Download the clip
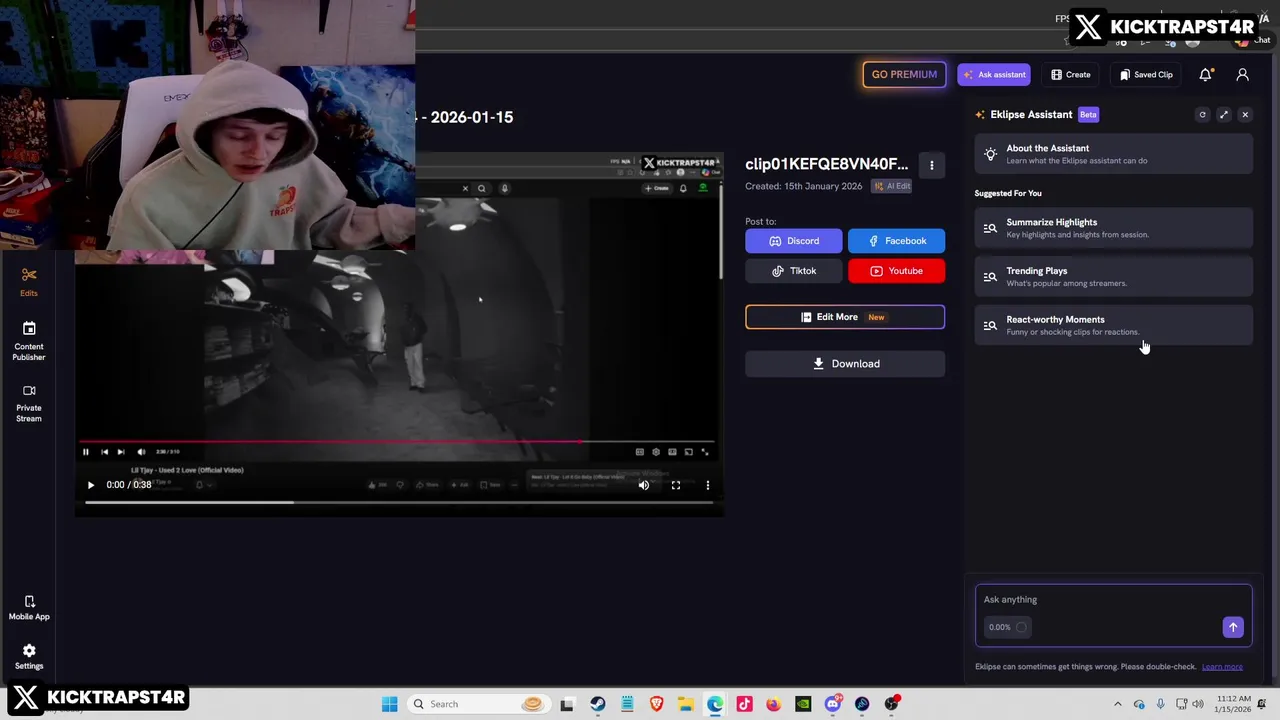 pyautogui.click(x=845, y=364)
